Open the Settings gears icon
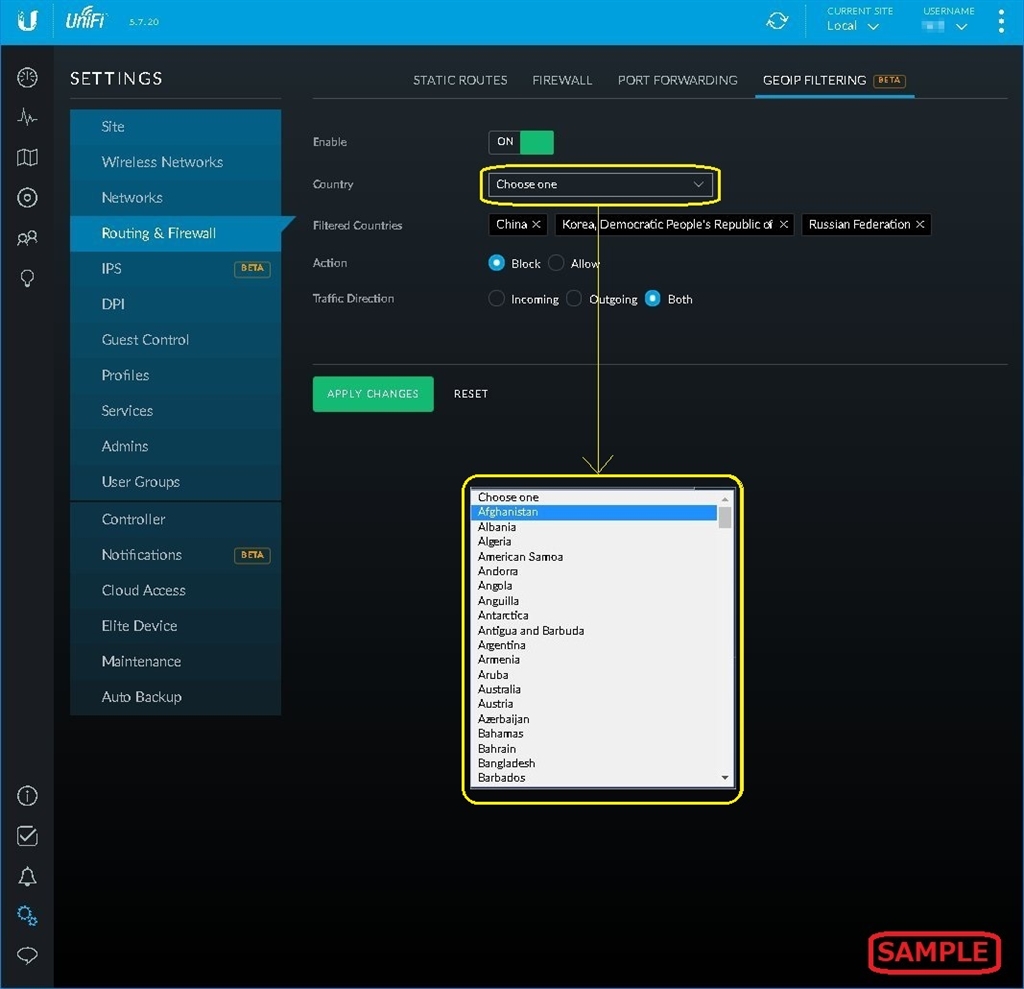The image size is (1024, 989). [x=27, y=916]
